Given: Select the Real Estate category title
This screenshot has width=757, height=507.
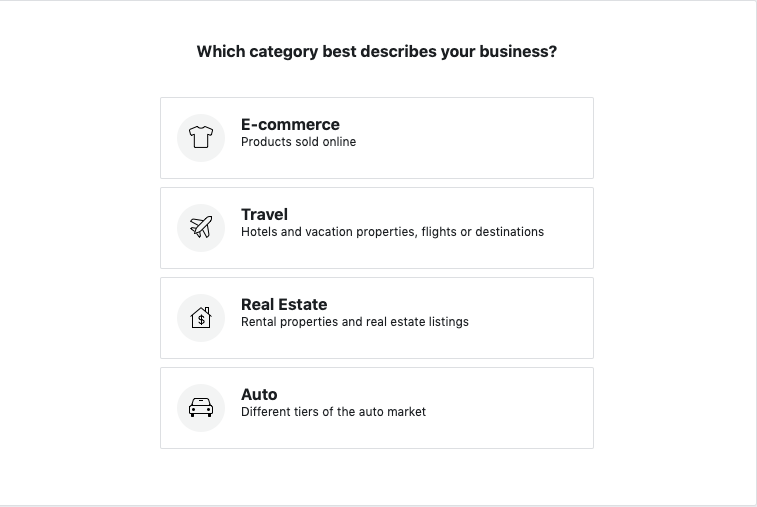Looking at the screenshot, I should (x=284, y=305).
